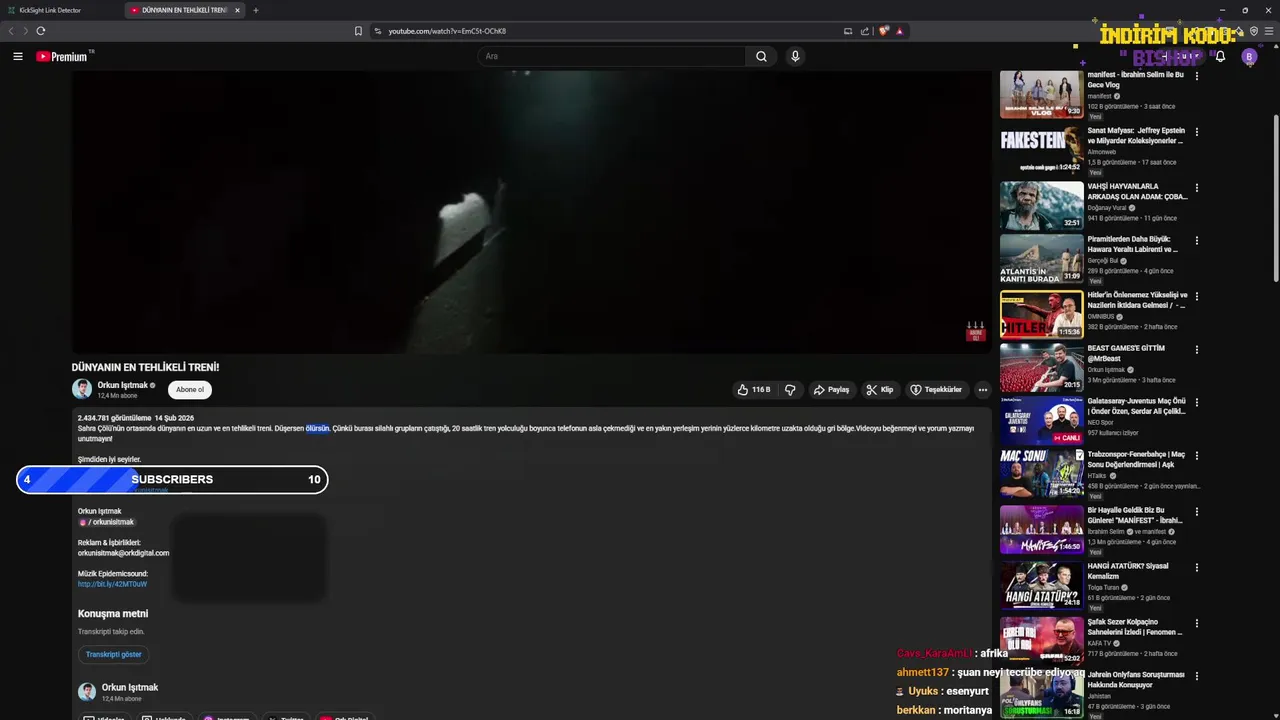
Task: Click orkunisitmak@orkdigital.com email text
Action: 123,553
